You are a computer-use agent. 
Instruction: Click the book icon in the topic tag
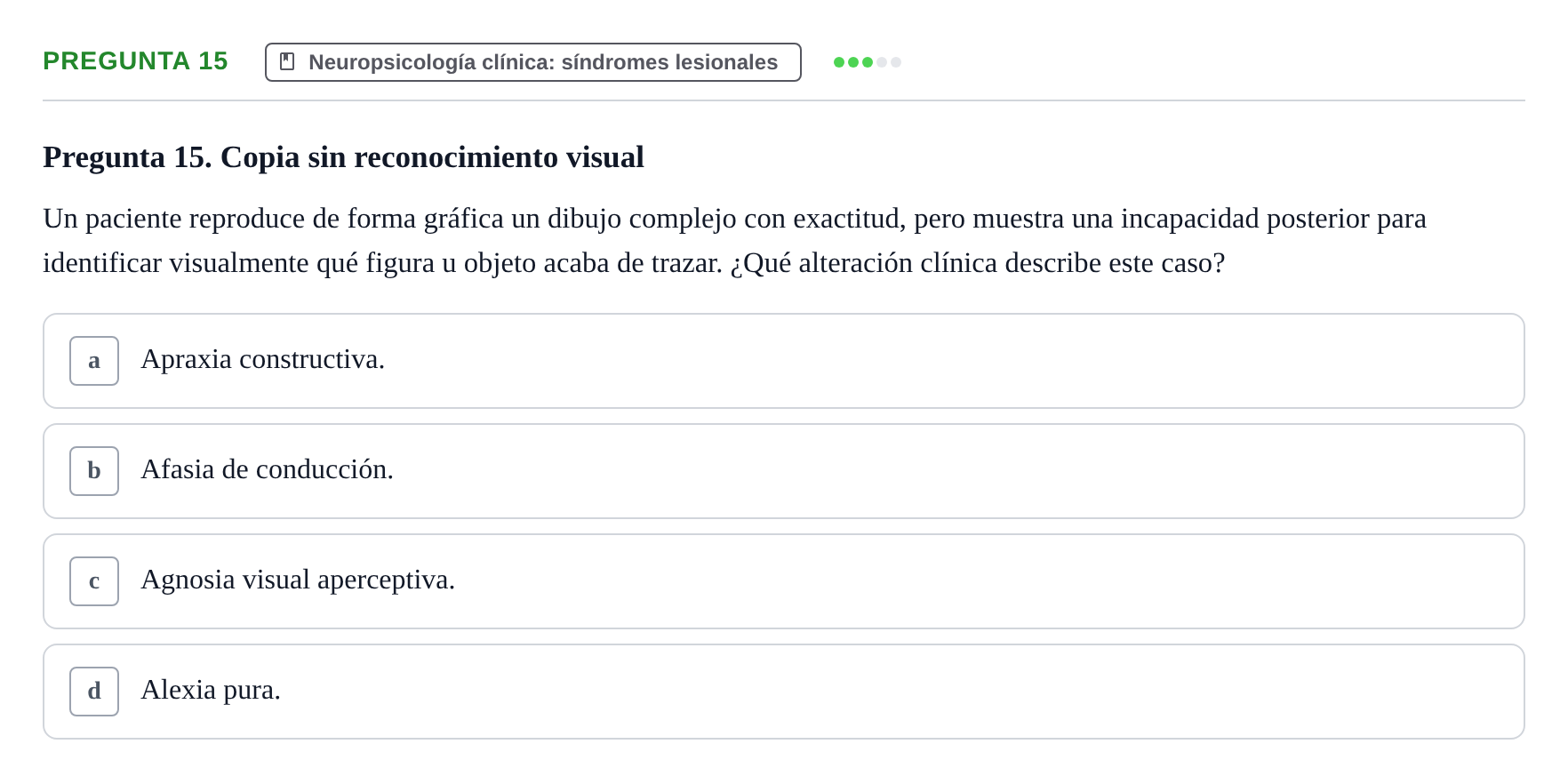point(287,61)
